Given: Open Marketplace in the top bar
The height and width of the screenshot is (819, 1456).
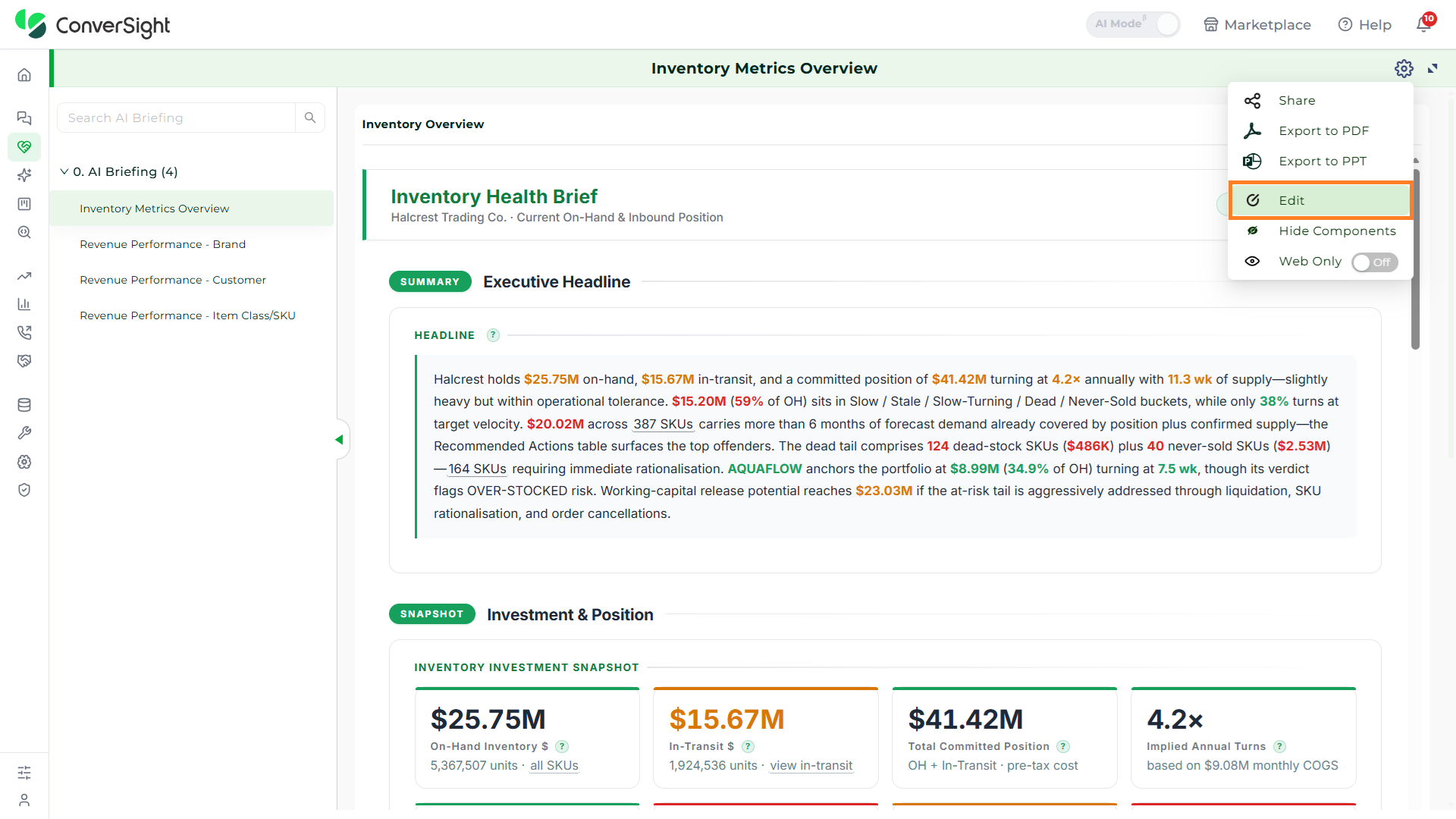Looking at the screenshot, I should (x=1257, y=24).
